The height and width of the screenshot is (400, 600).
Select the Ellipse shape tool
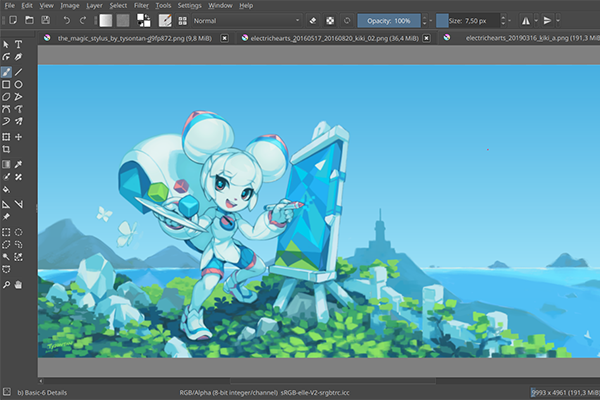click(x=19, y=85)
